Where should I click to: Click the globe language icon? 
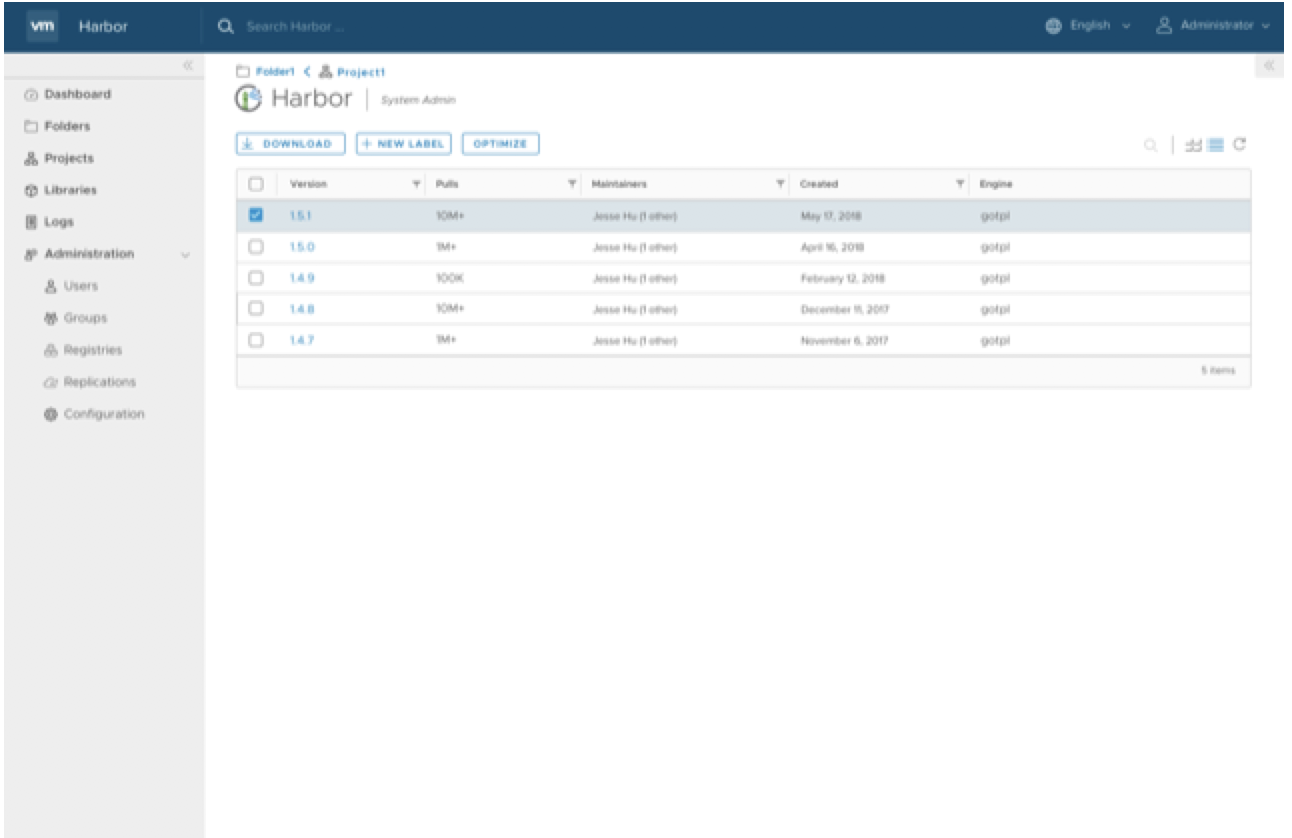[x=1053, y=26]
